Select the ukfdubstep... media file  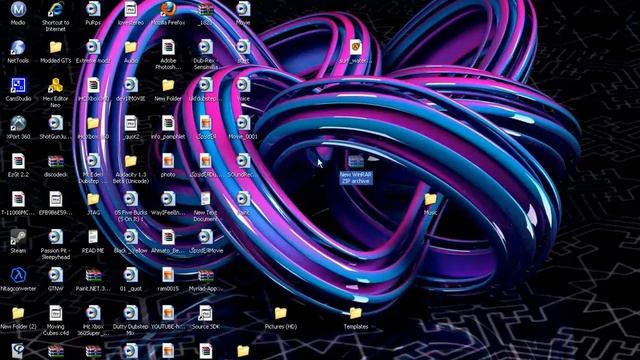[x=206, y=85]
